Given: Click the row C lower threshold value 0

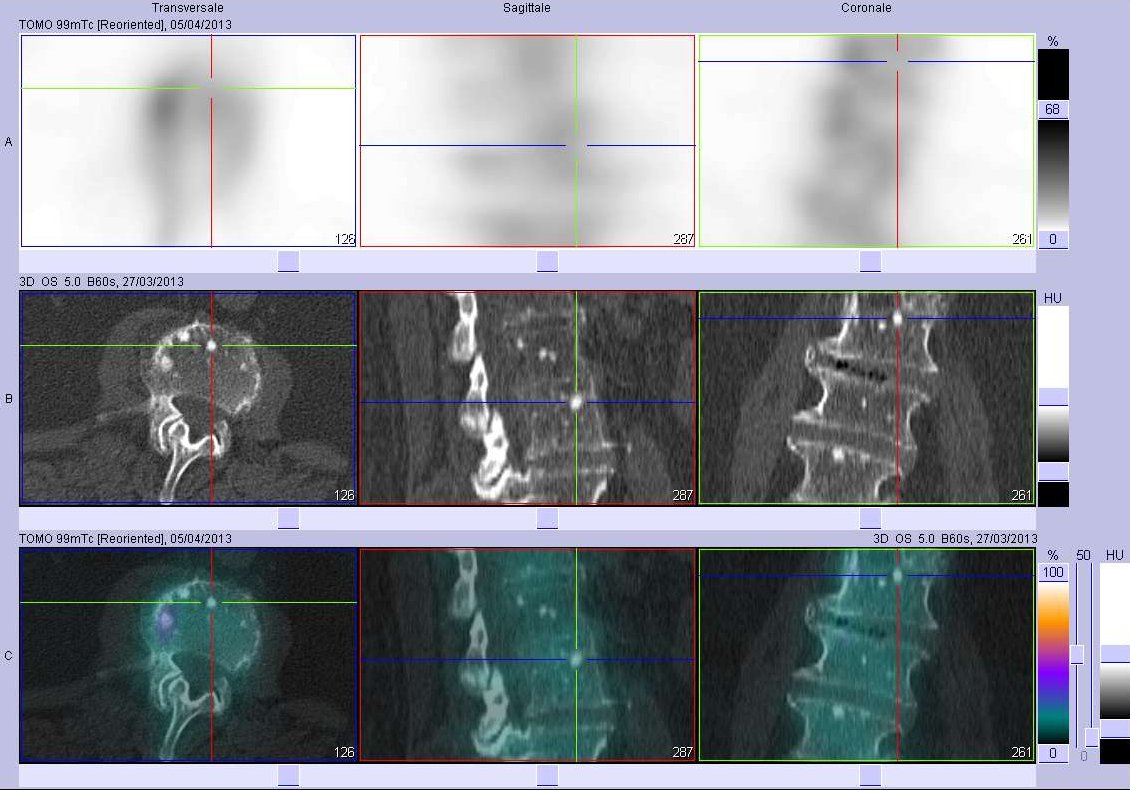Looking at the screenshot, I should tap(1053, 753).
